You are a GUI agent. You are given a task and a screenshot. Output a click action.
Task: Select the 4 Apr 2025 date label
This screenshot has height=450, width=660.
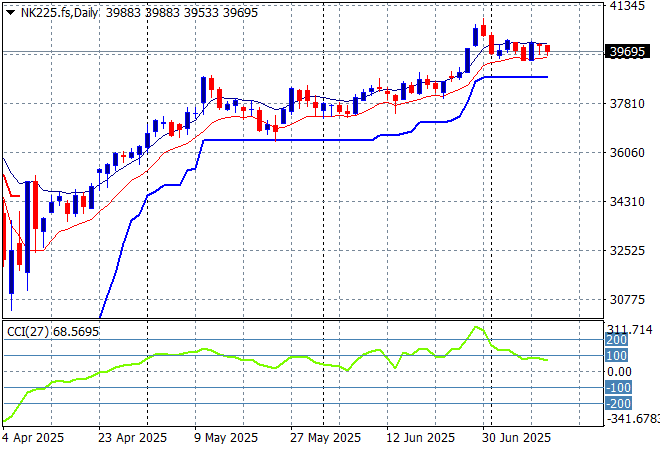click(x=34, y=438)
